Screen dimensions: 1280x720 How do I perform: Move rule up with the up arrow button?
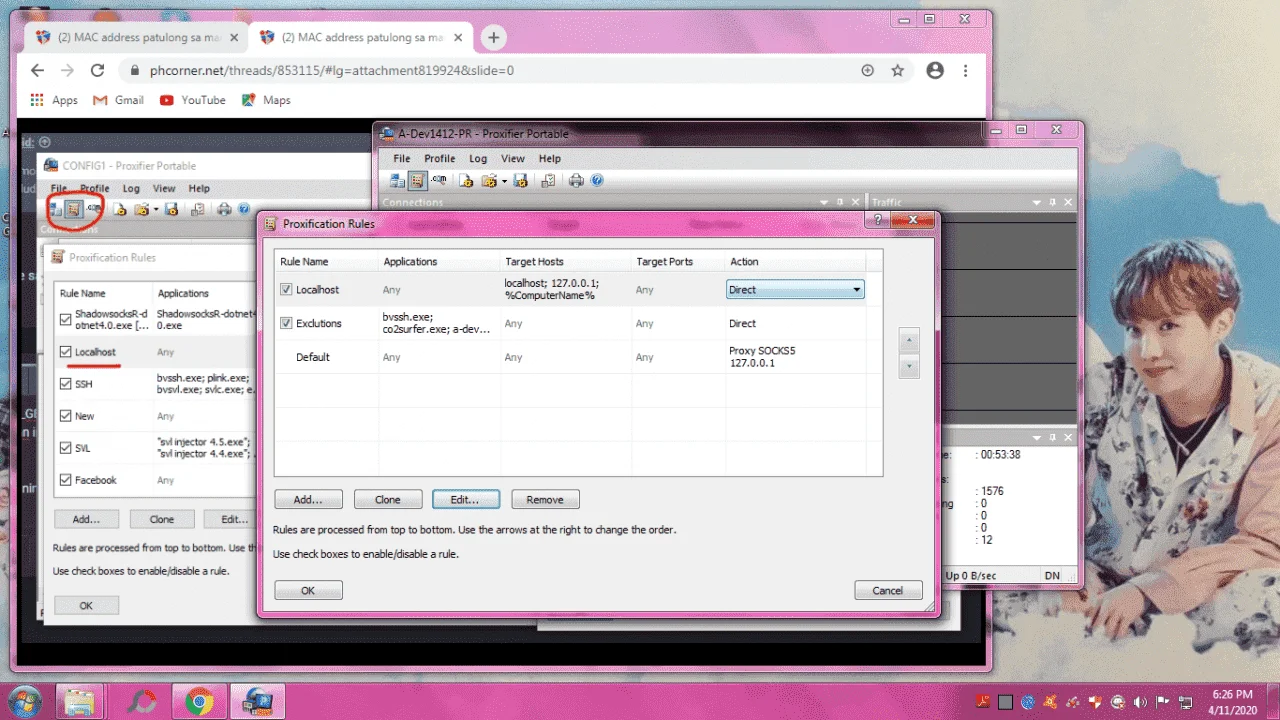(x=908, y=340)
